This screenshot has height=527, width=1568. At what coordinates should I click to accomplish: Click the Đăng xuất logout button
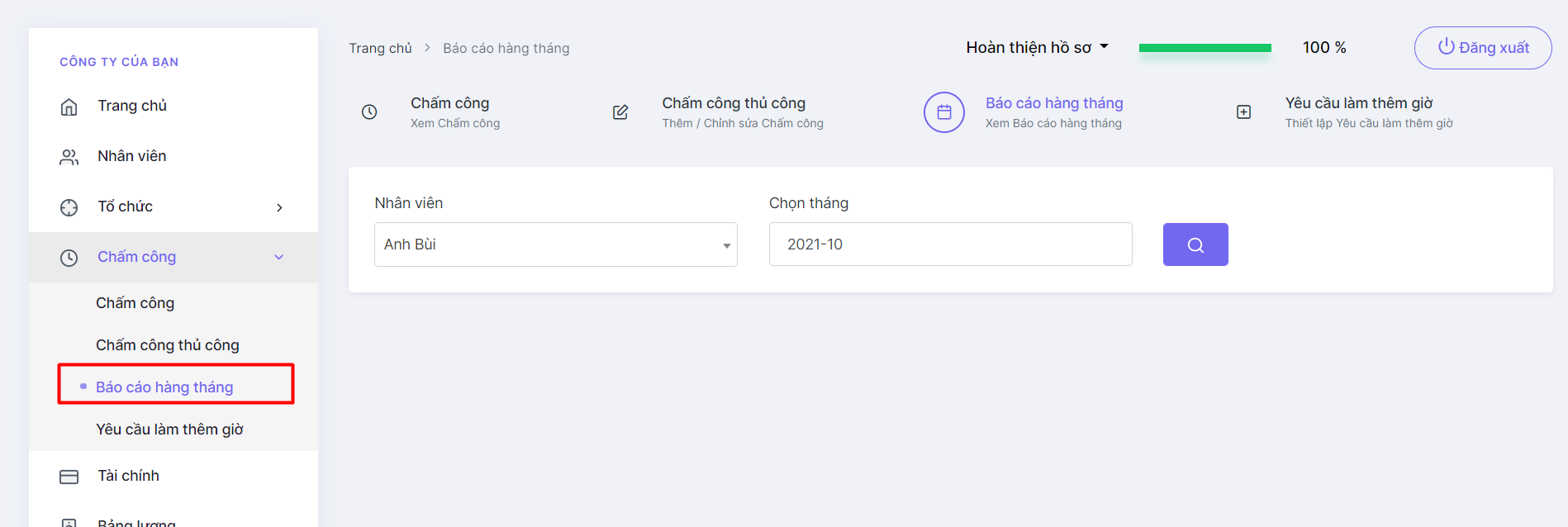point(1483,48)
